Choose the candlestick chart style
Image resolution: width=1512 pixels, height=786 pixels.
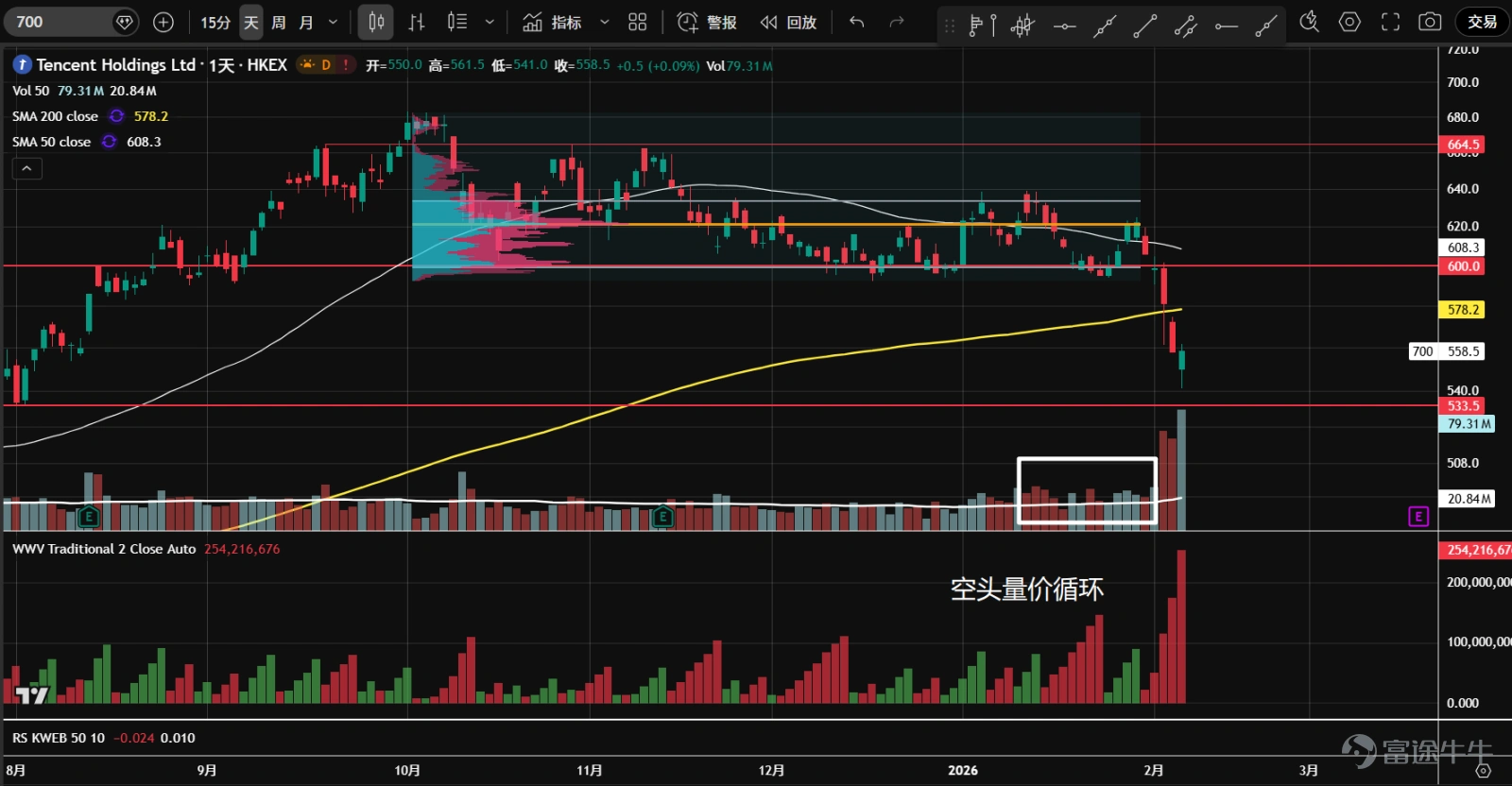[x=376, y=22]
